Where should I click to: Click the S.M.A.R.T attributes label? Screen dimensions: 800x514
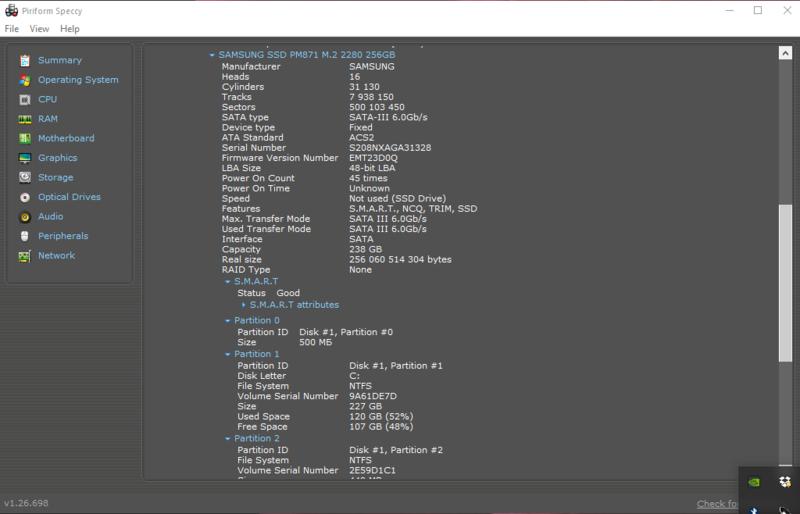(x=294, y=305)
